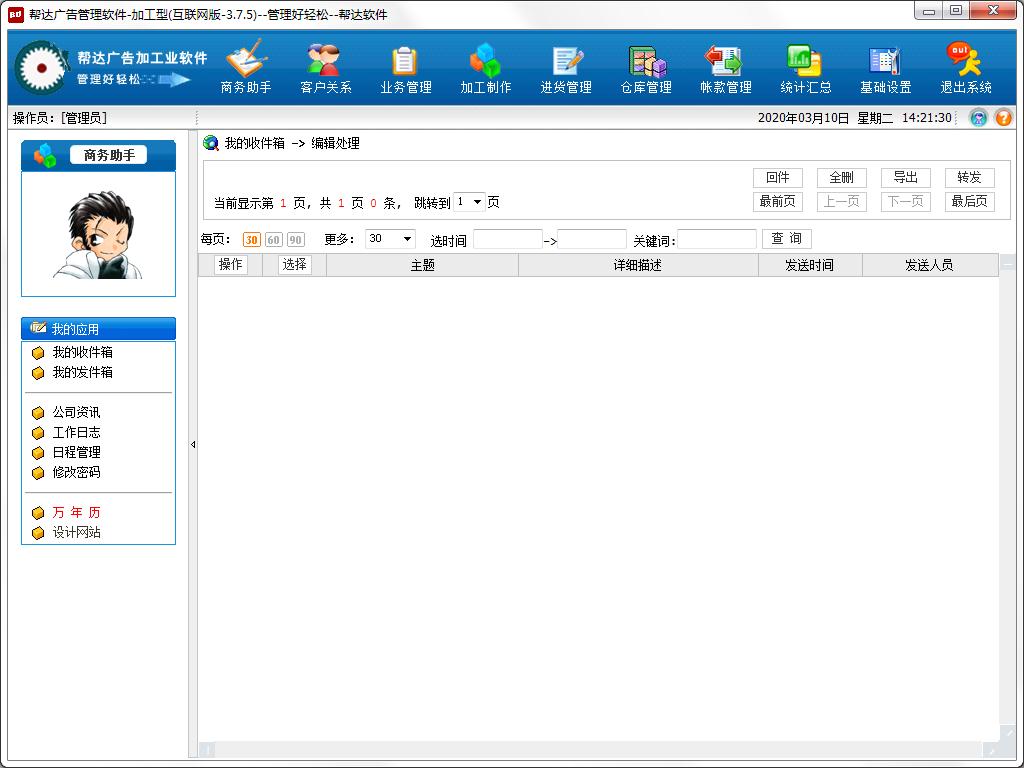This screenshot has width=1024, height=768.
Task: Set 60 items per page
Action: coord(274,240)
